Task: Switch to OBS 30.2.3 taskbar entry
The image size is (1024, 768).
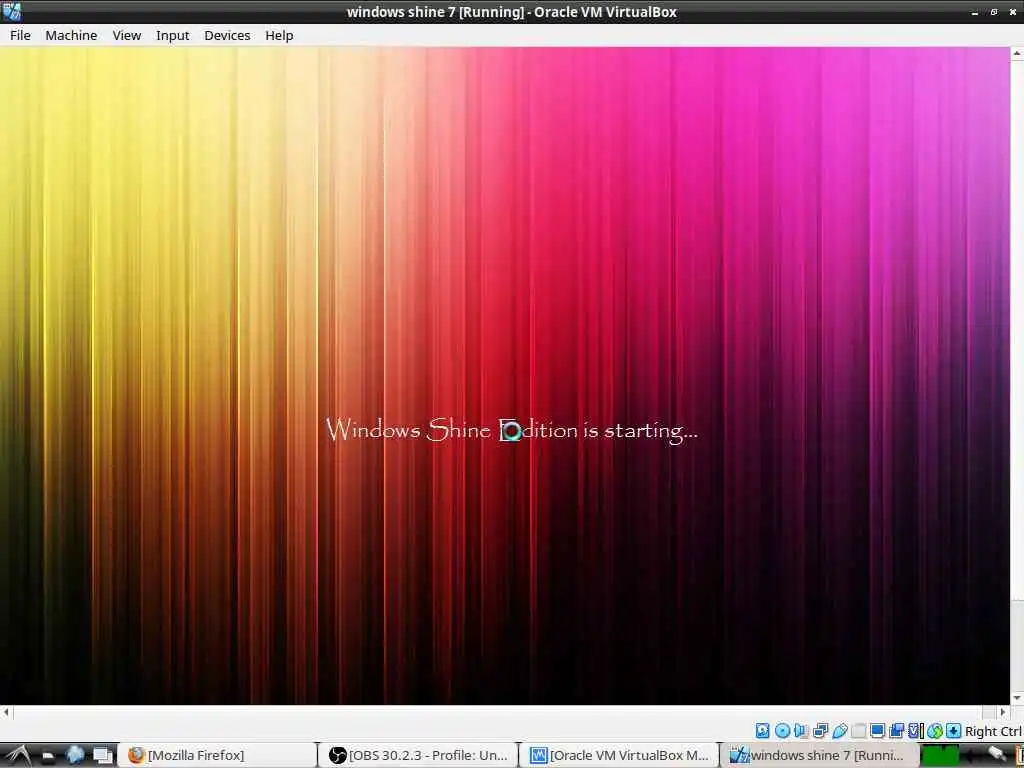Action: tap(420, 755)
